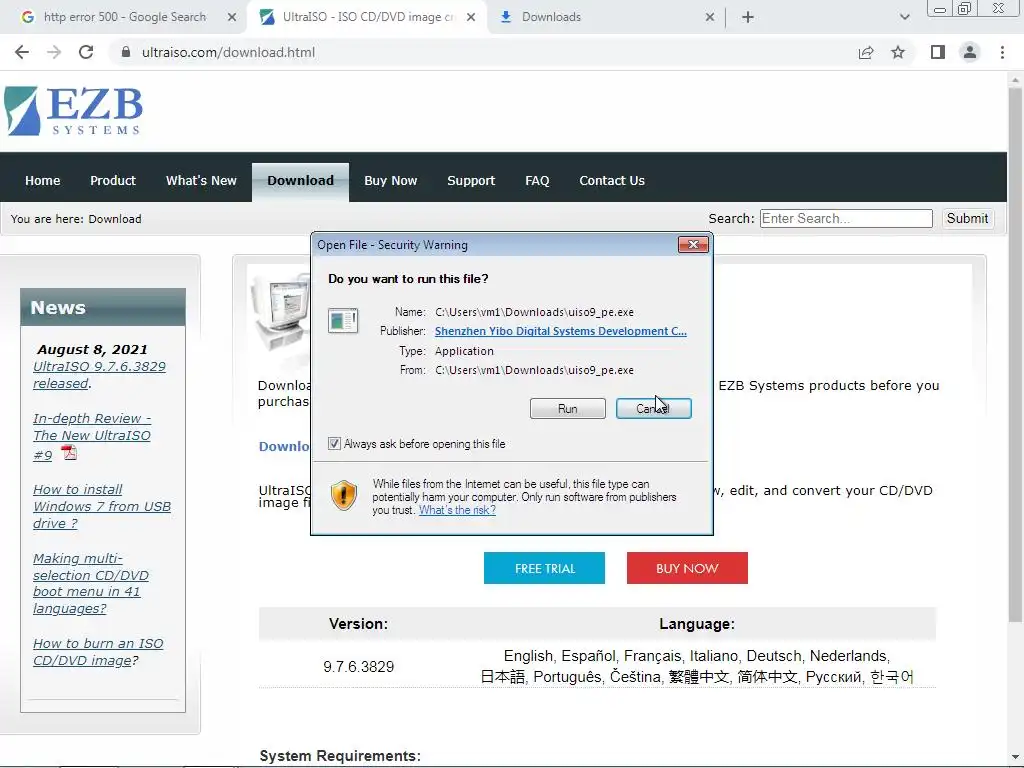Screen dimensions: 1024x768
Task: Open In-depth Review New UltraISO link
Action: pyautogui.click(x=91, y=436)
